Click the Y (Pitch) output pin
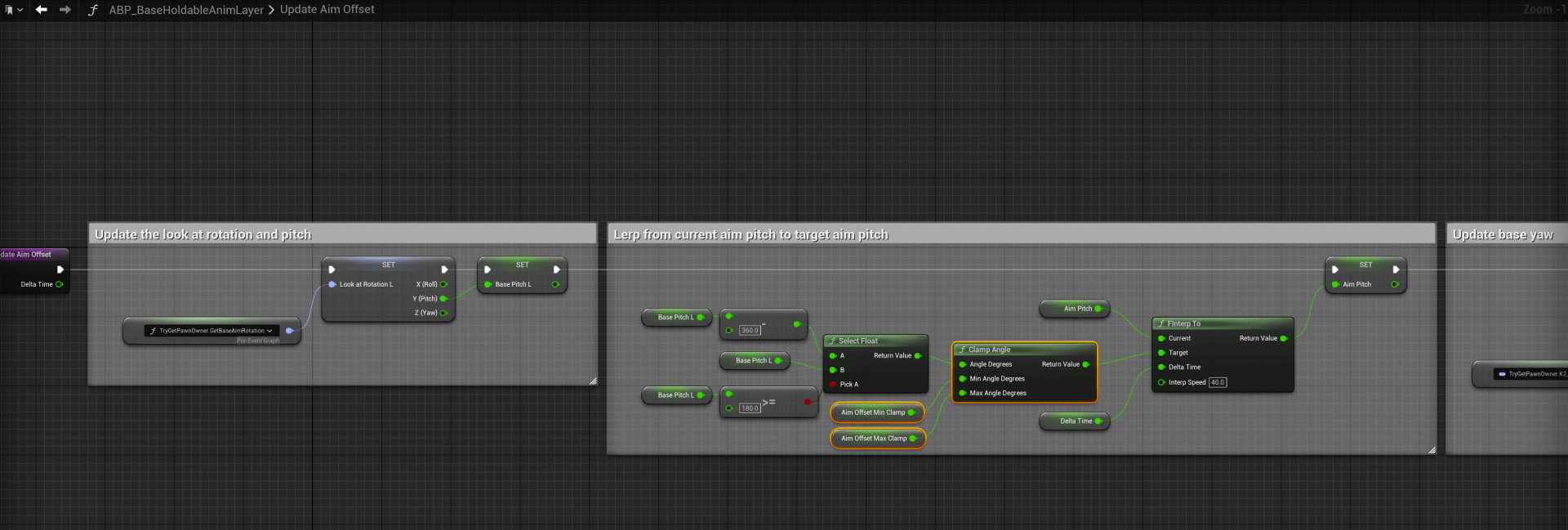Viewport: 1568px width, 530px height. click(443, 299)
